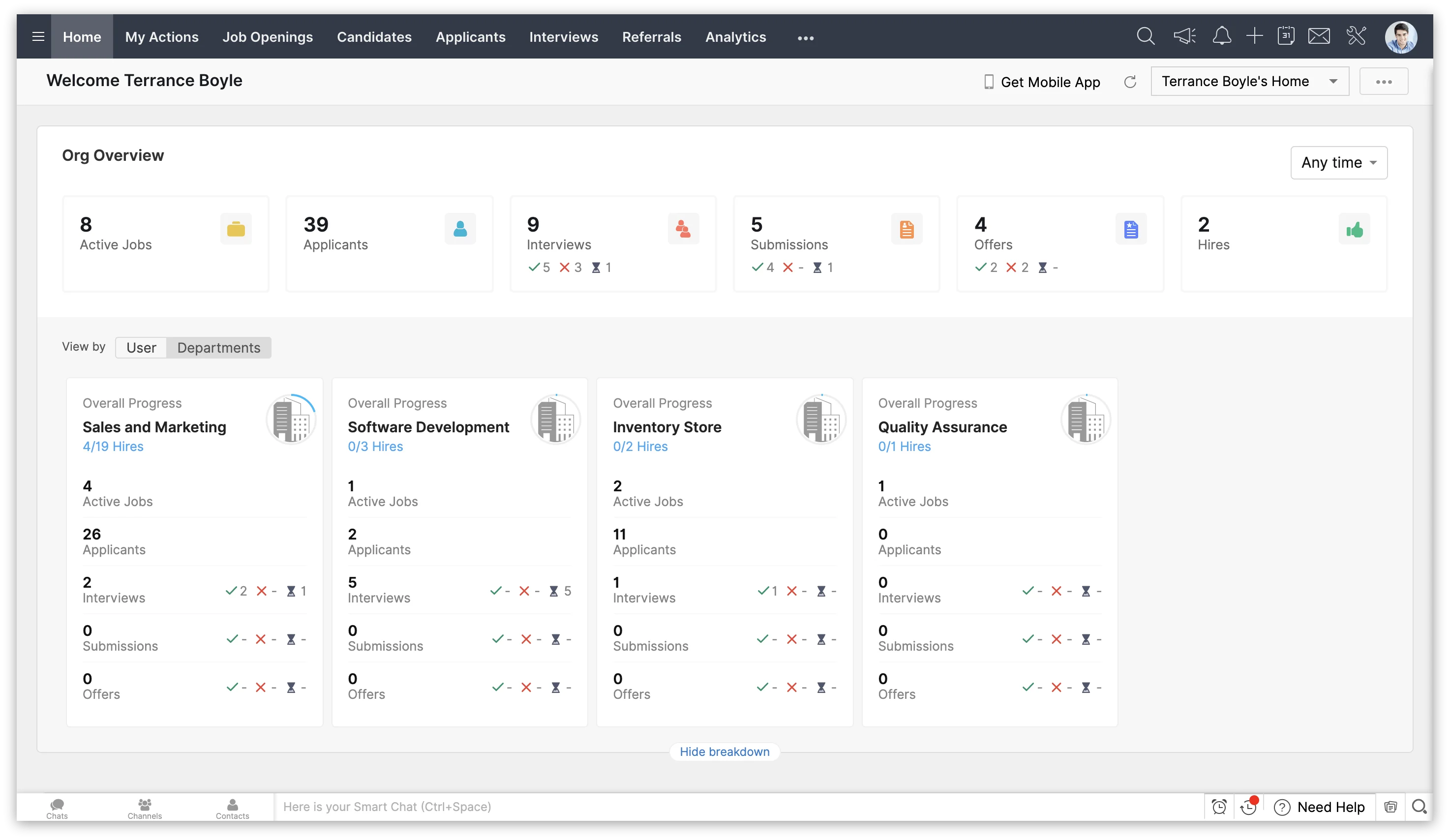This screenshot has width=1450, height=840.
Task: Open the 4/19 Hires link
Action: tap(113, 447)
